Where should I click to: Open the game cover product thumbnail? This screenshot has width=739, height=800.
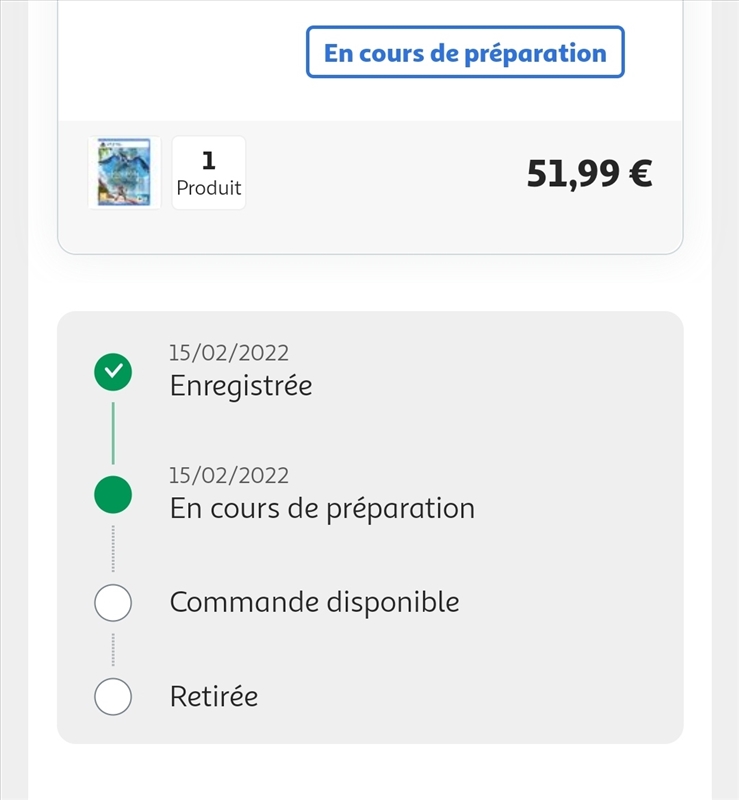click(125, 172)
